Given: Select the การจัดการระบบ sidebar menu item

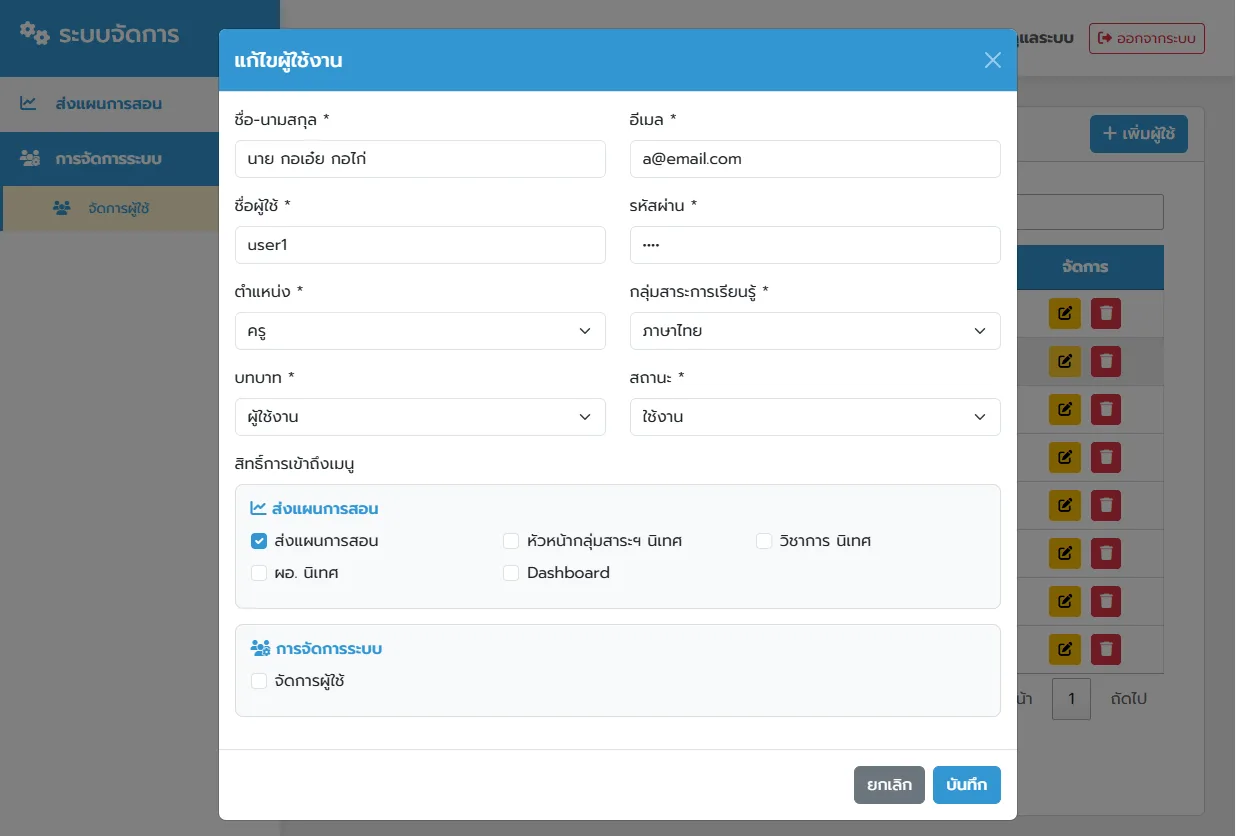Looking at the screenshot, I should pos(109,159).
